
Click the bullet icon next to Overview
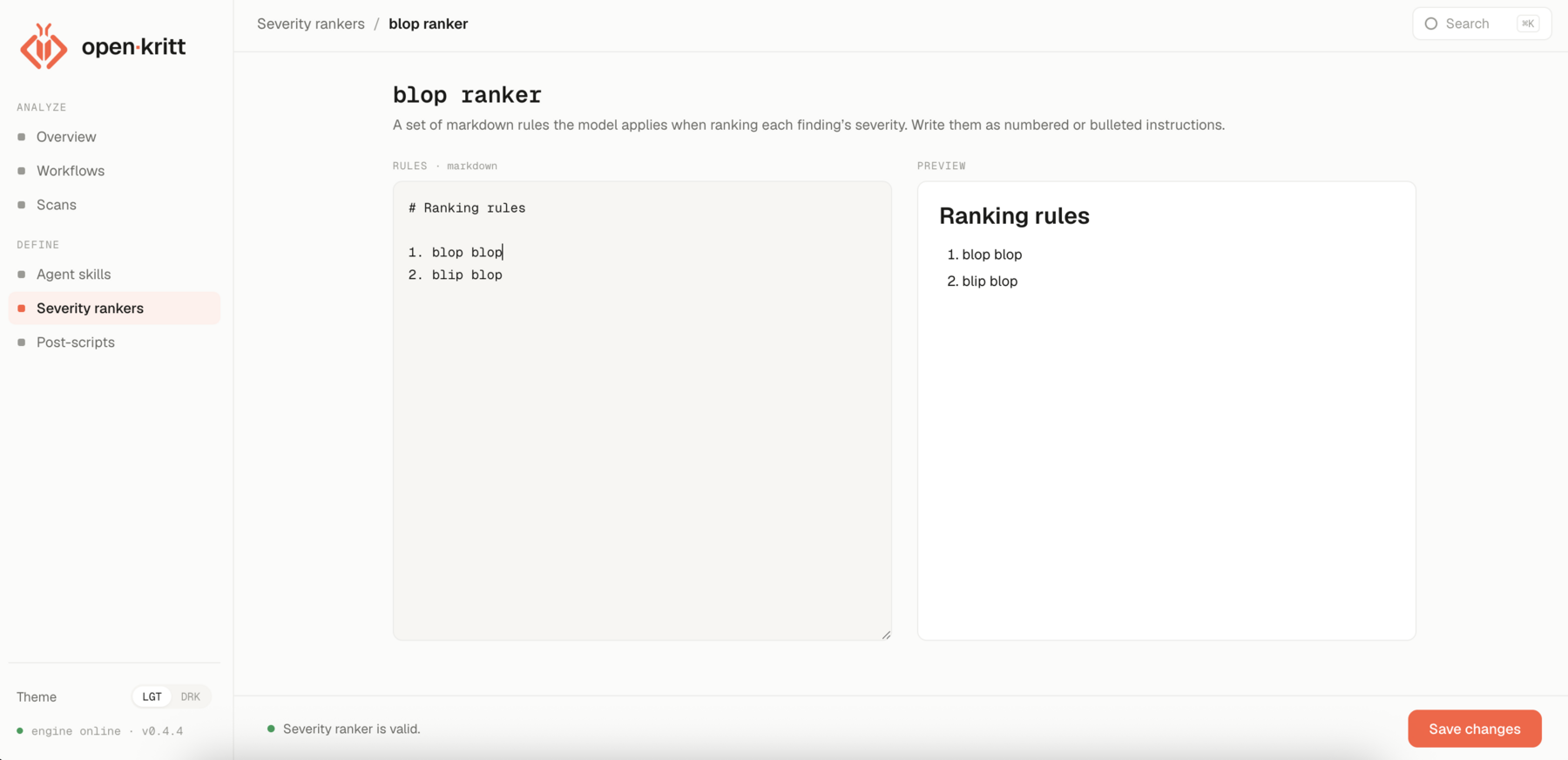(x=22, y=137)
